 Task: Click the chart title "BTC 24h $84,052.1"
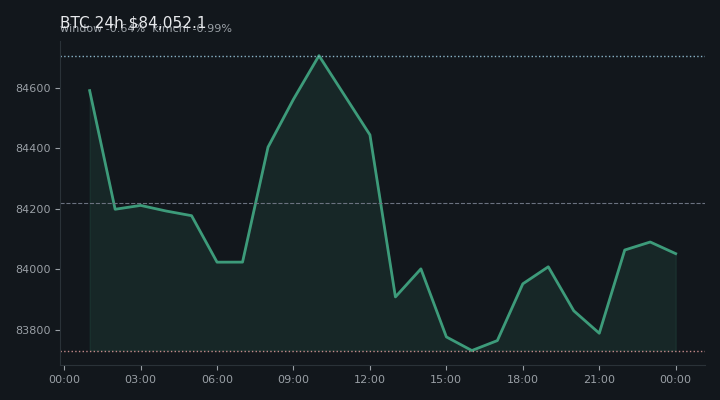point(133,23)
